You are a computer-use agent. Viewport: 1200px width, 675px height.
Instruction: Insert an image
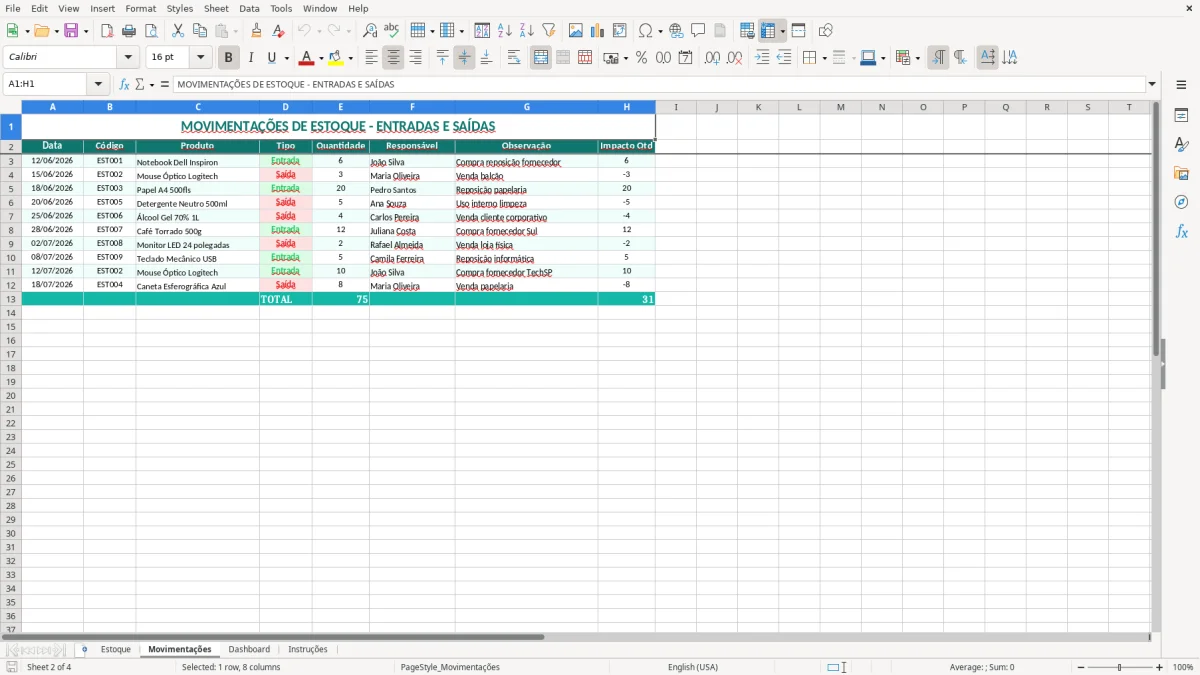pos(576,31)
